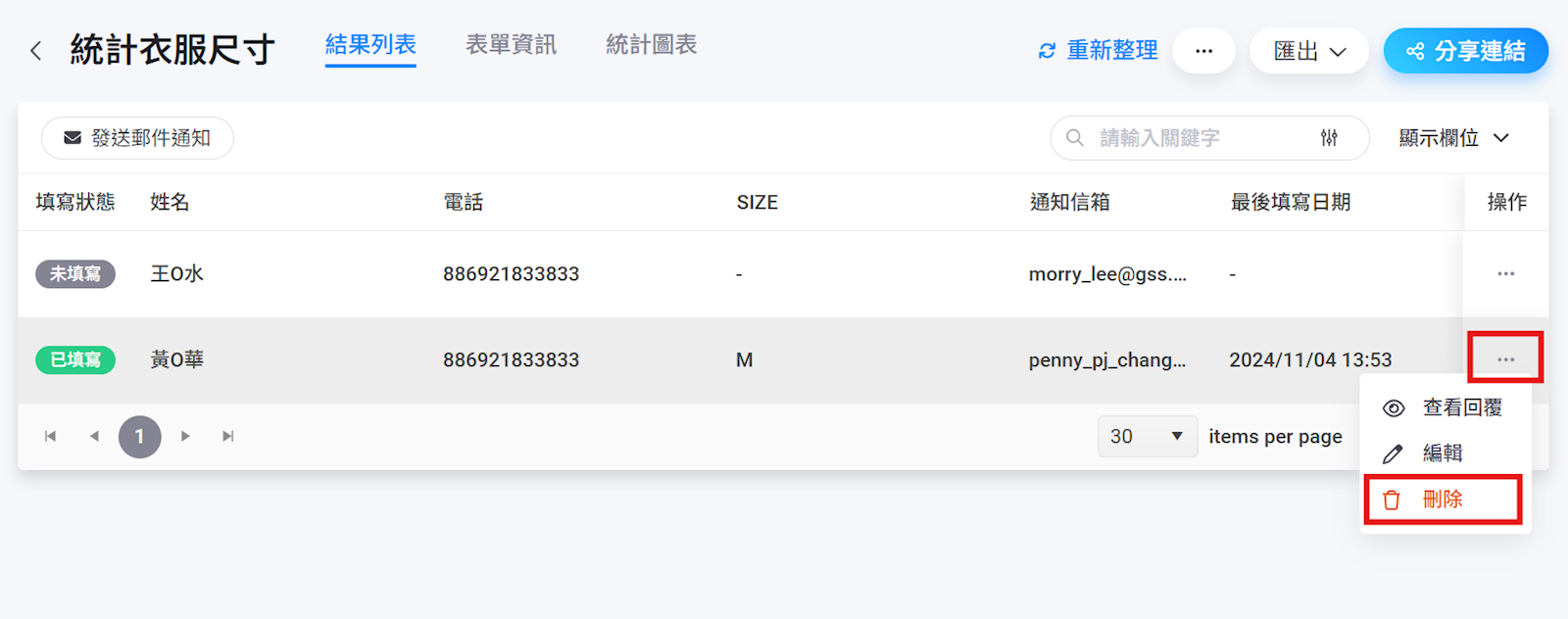Click the back arrow beside 統計衣服尺寸

[x=36, y=51]
